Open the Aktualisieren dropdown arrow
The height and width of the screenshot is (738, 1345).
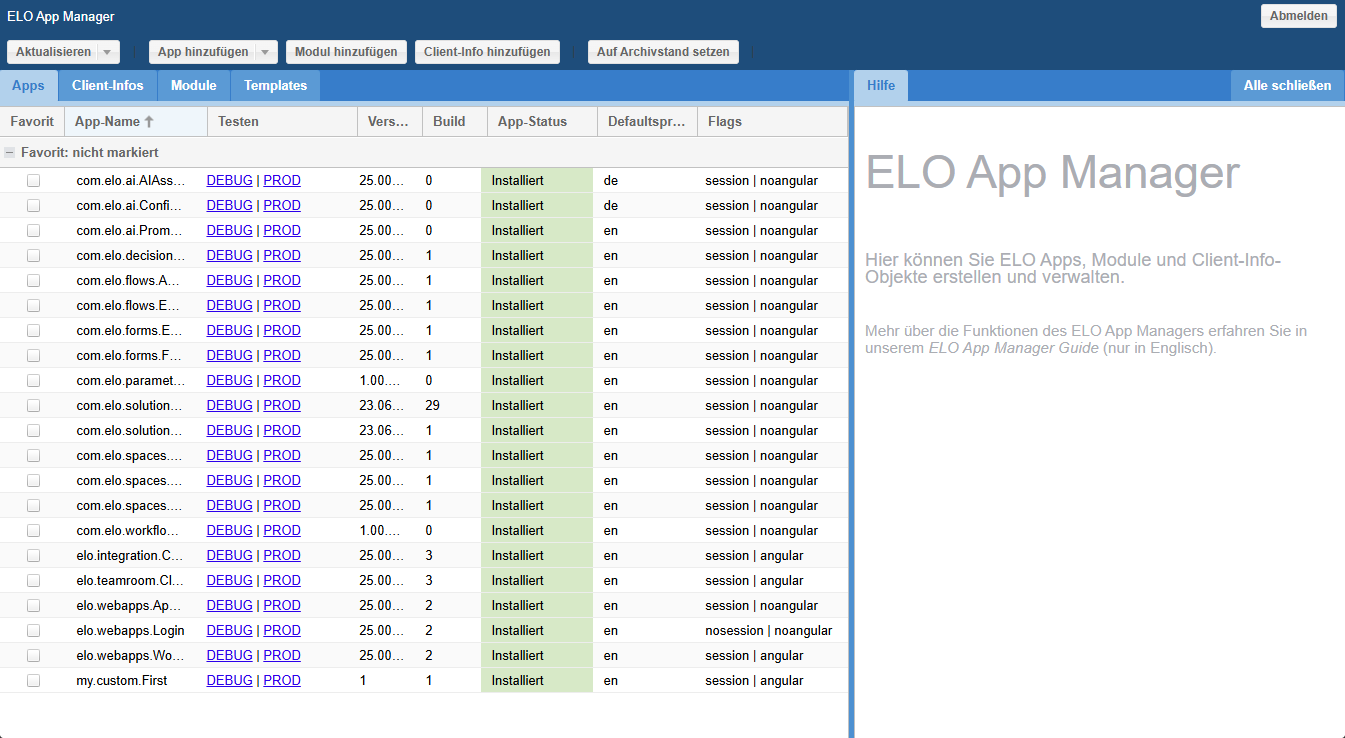click(x=108, y=52)
